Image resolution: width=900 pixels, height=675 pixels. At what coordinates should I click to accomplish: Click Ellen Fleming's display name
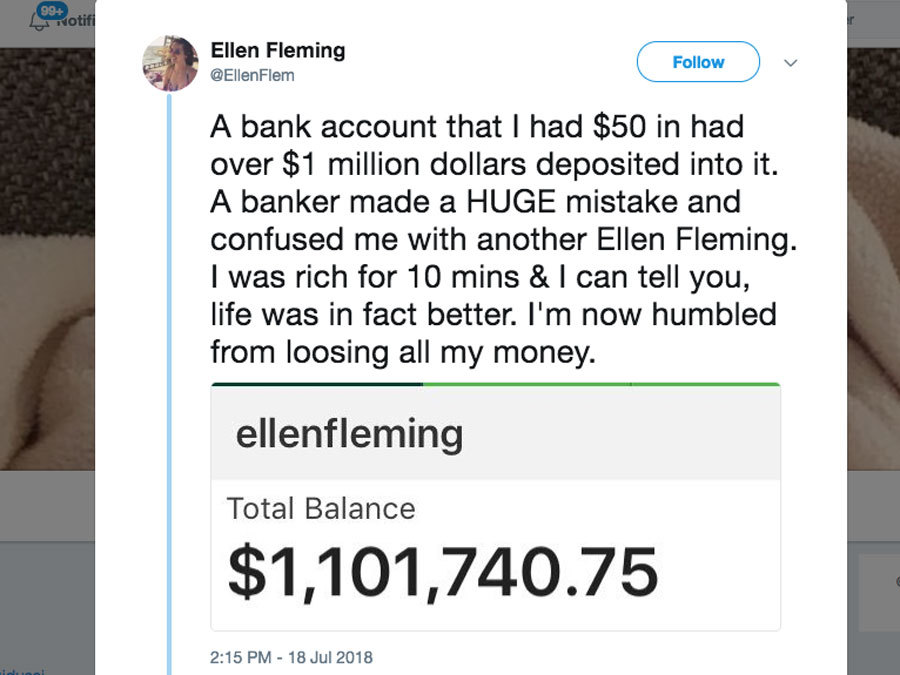pos(278,50)
